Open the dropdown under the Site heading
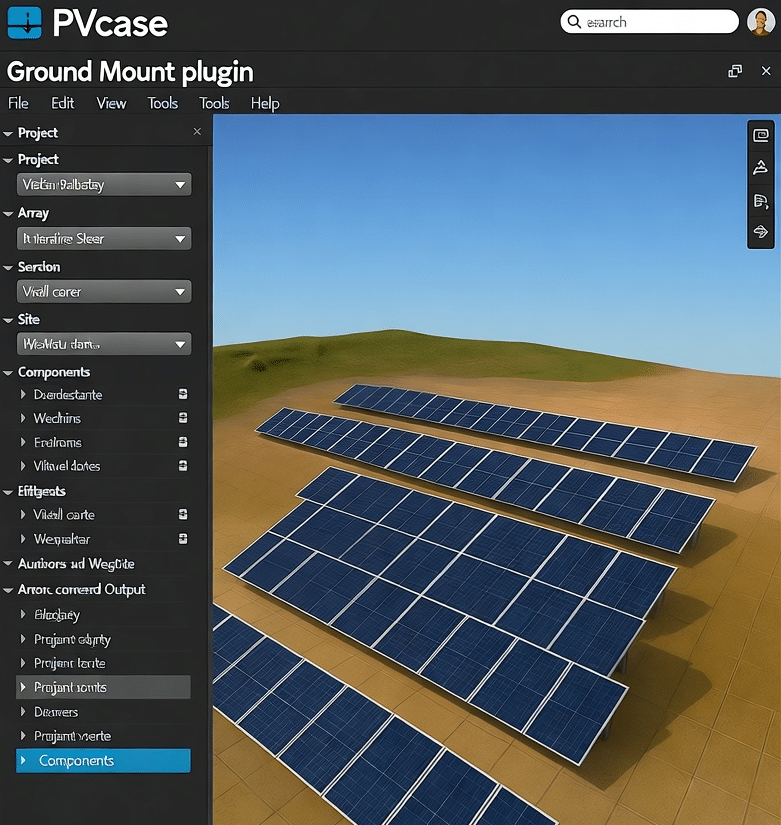This screenshot has height=825, width=781. point(104,344)
